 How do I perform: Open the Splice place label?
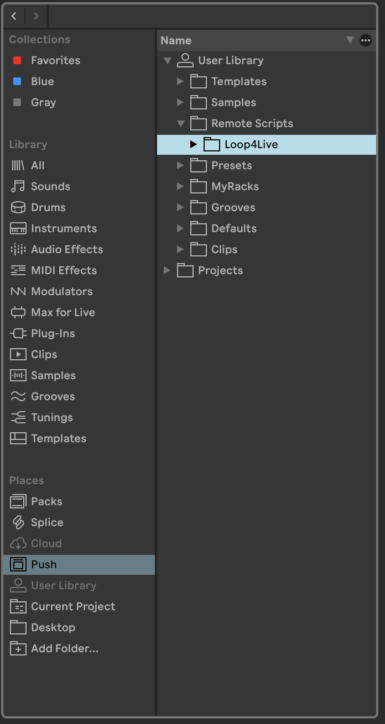pos(47,523)
